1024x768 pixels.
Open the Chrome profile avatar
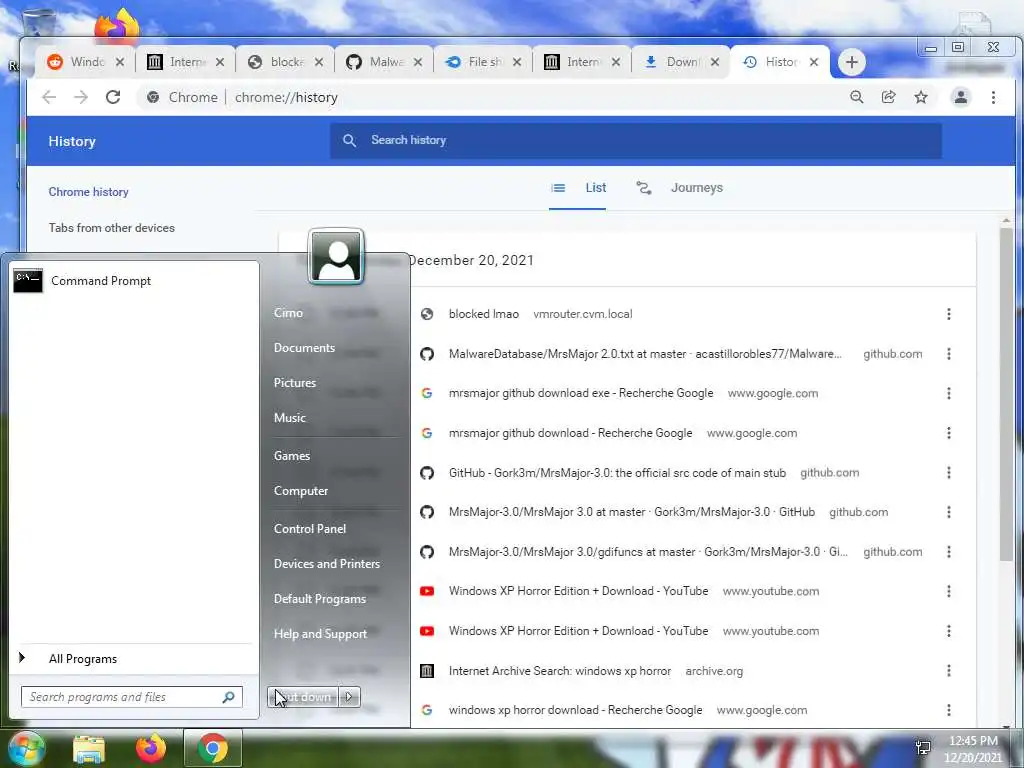pos(961,97)
